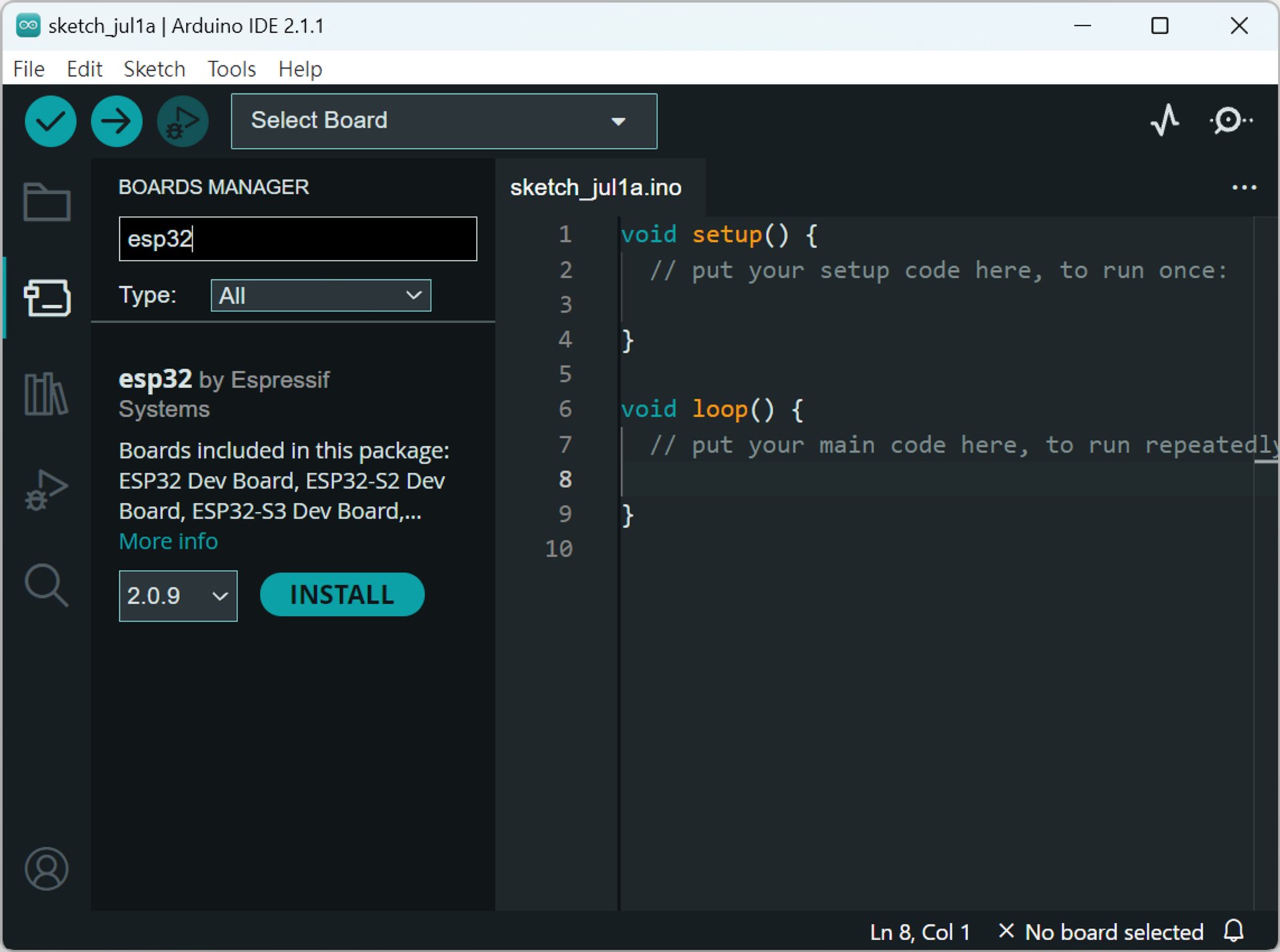Open the Search sidebar panel
The image size is (1280, 952).
click(47, 585)
